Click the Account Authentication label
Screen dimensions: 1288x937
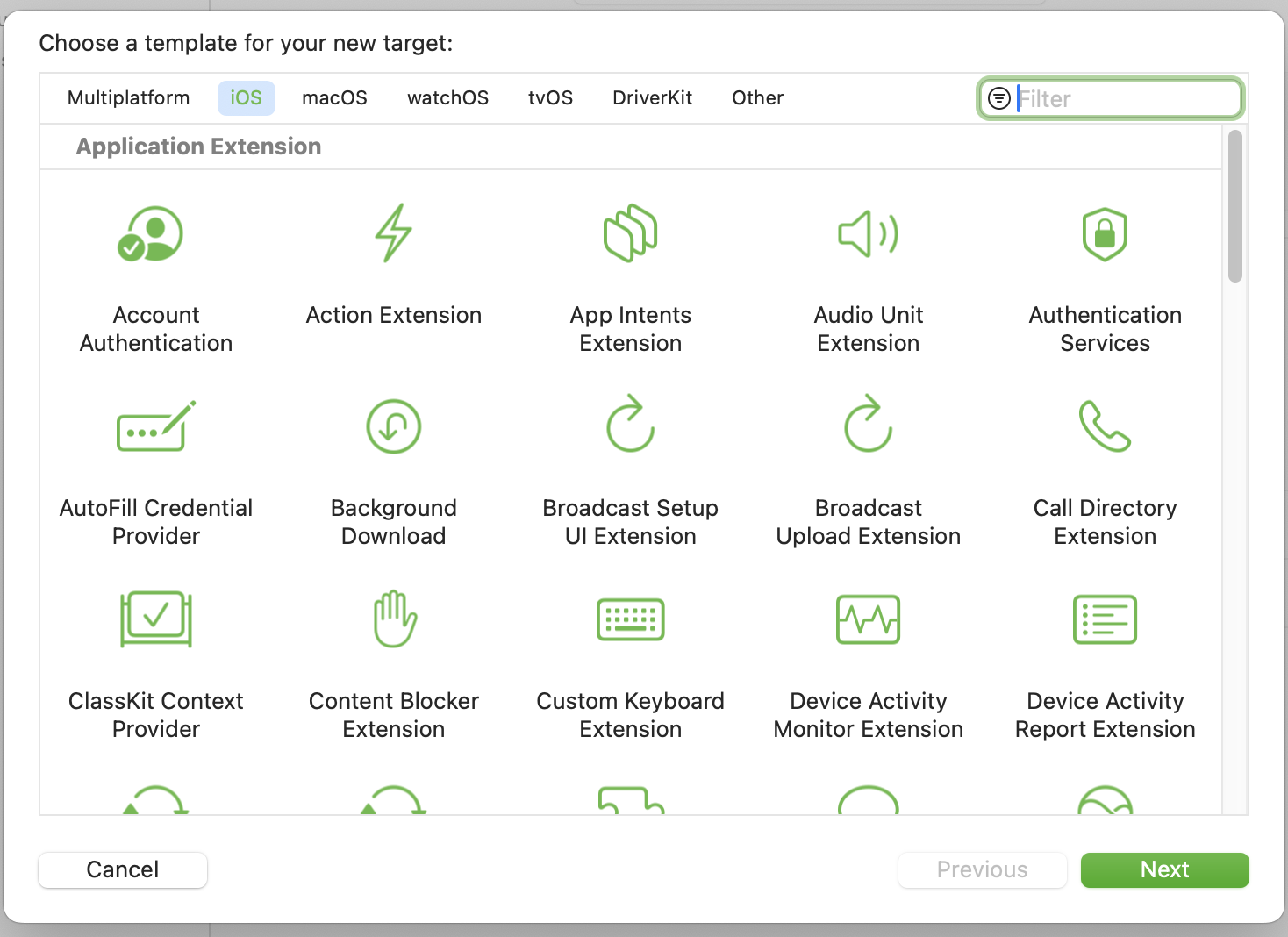point(156,329)
